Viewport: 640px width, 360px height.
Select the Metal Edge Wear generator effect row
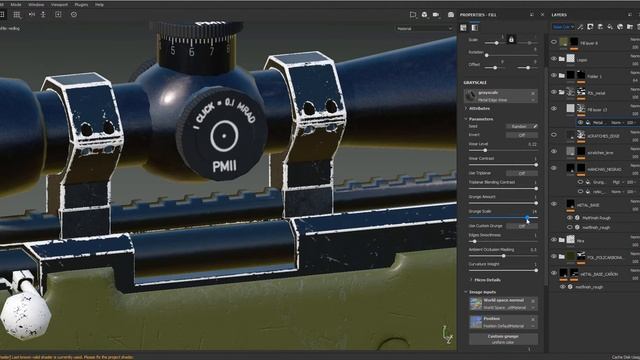(x=607, y=122)
